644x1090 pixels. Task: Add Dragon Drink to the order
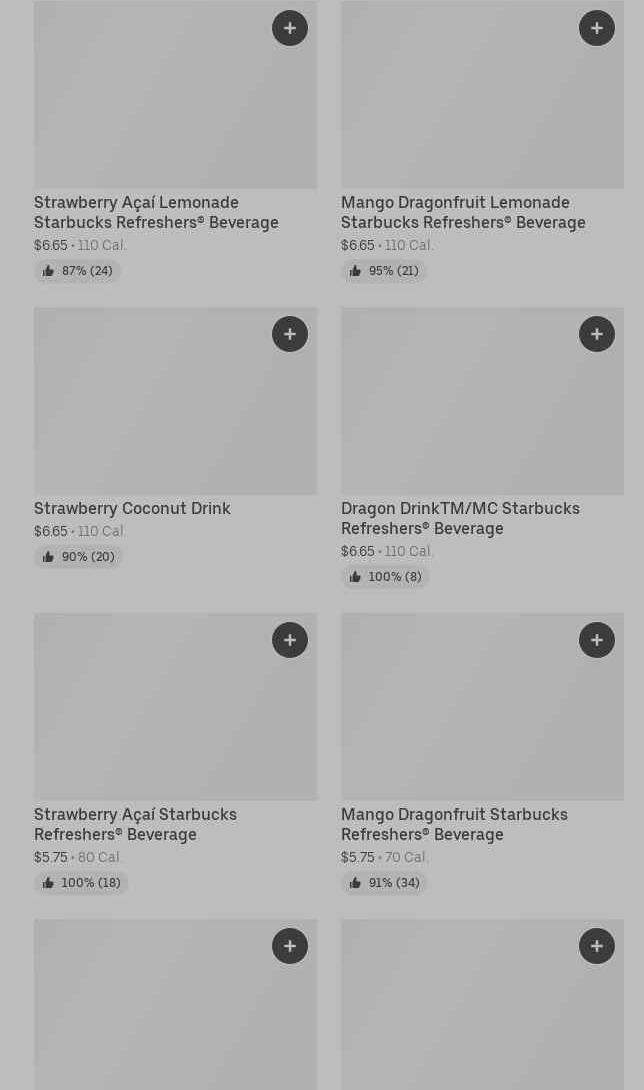(597, 334)
